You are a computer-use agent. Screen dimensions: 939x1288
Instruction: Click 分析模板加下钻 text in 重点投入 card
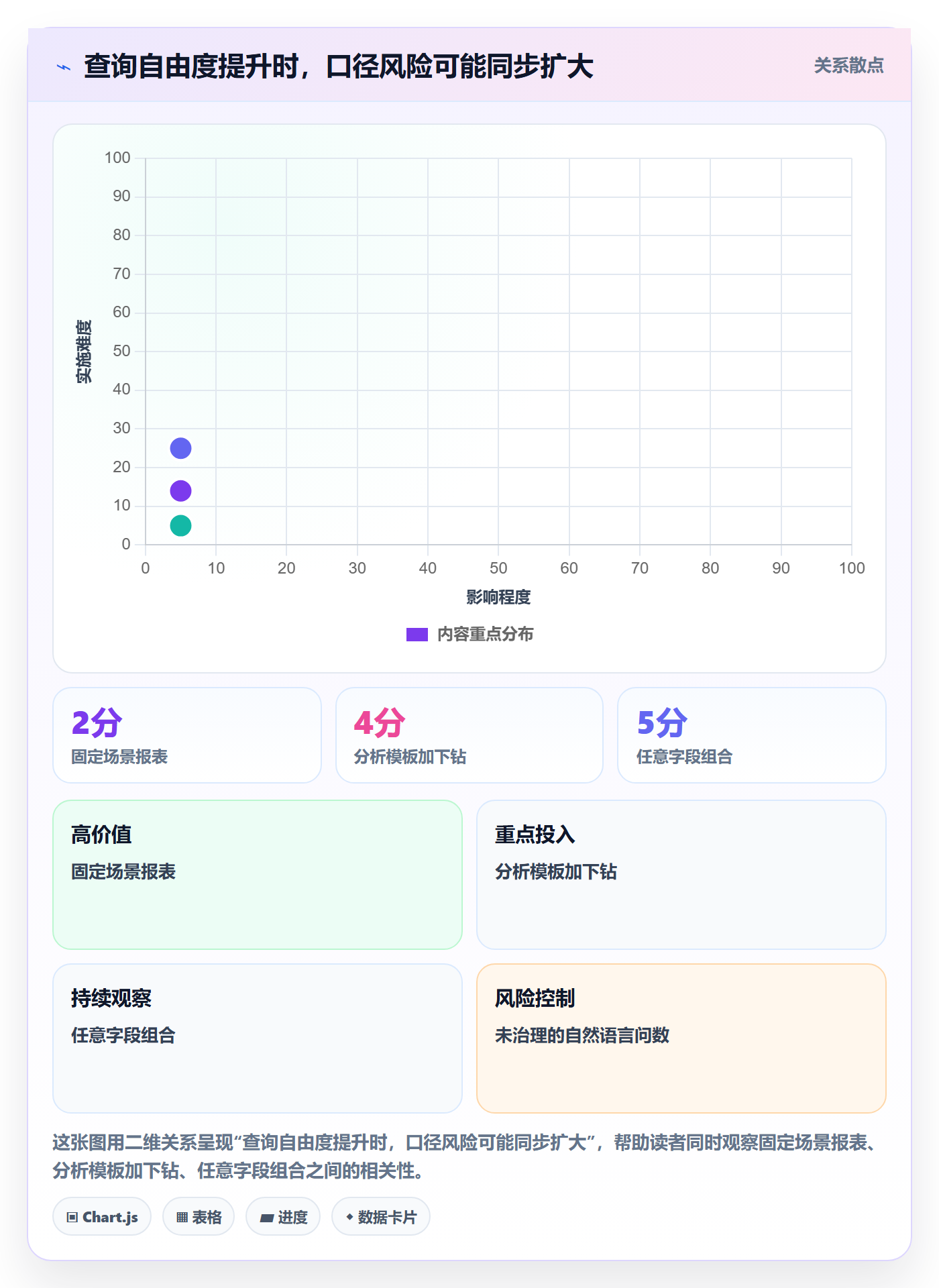[556, 871]
